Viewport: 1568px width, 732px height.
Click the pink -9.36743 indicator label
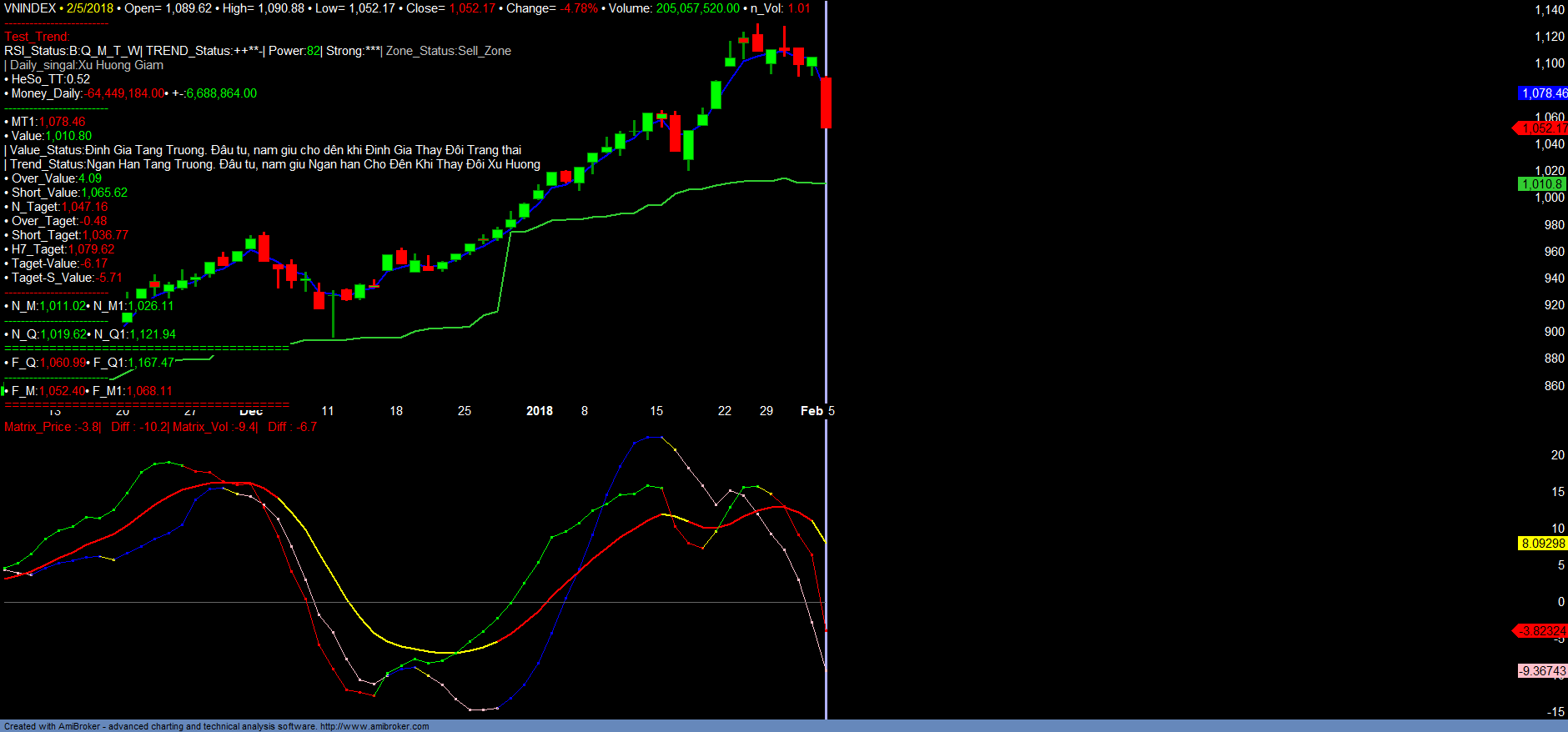(x=1542, y=671)
